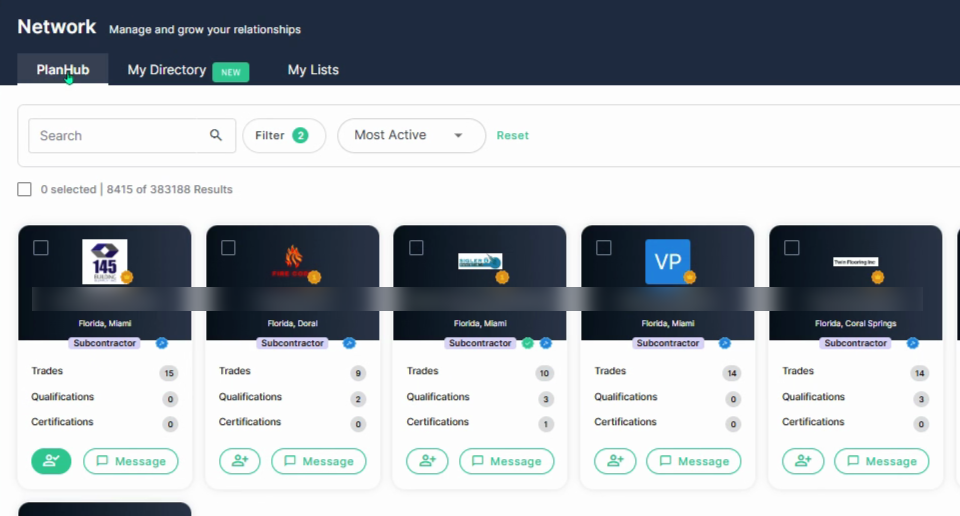Select the 145 Building card checkbox
The image size is (960, 516).
pyautogui.click(x=41, y=248)
